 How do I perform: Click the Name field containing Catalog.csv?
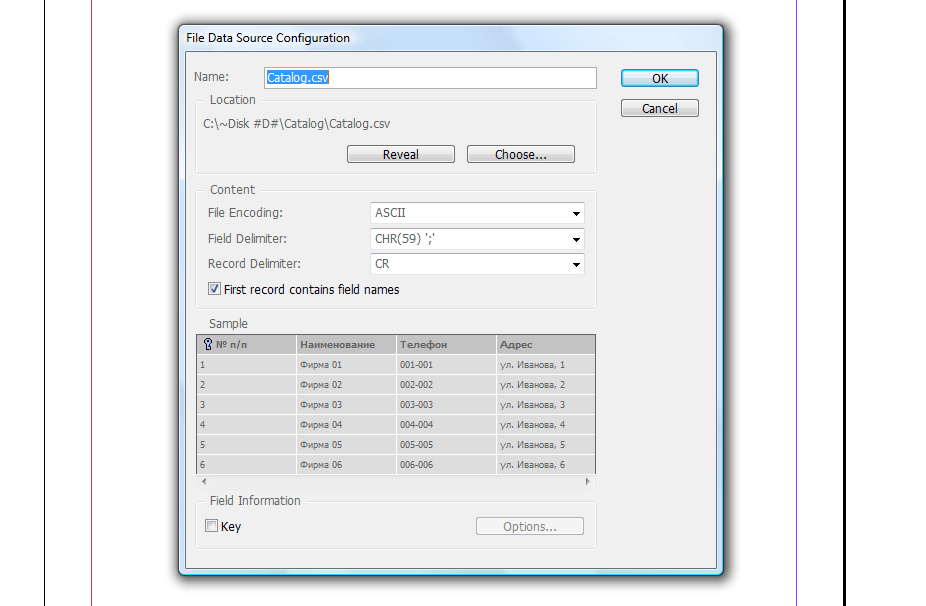(430, 78)
